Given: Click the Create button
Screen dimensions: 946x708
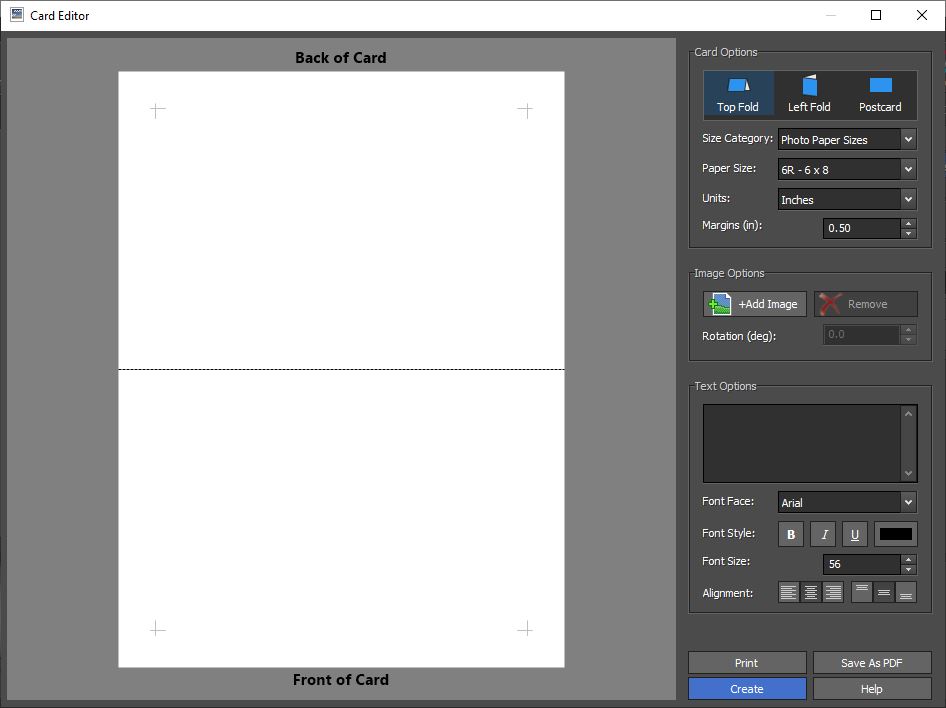Looking at the screenshot, I should [747, 689].
